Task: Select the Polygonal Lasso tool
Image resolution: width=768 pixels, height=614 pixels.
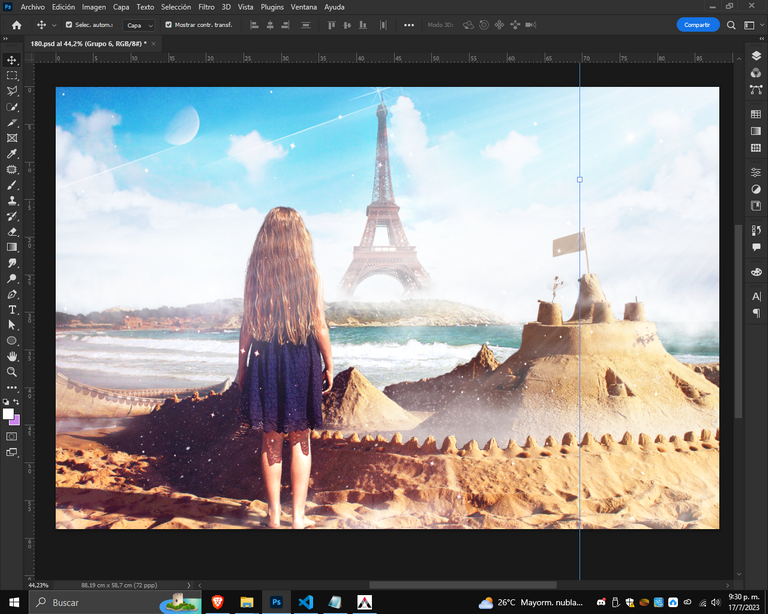Action: click(x=12, y=91)
